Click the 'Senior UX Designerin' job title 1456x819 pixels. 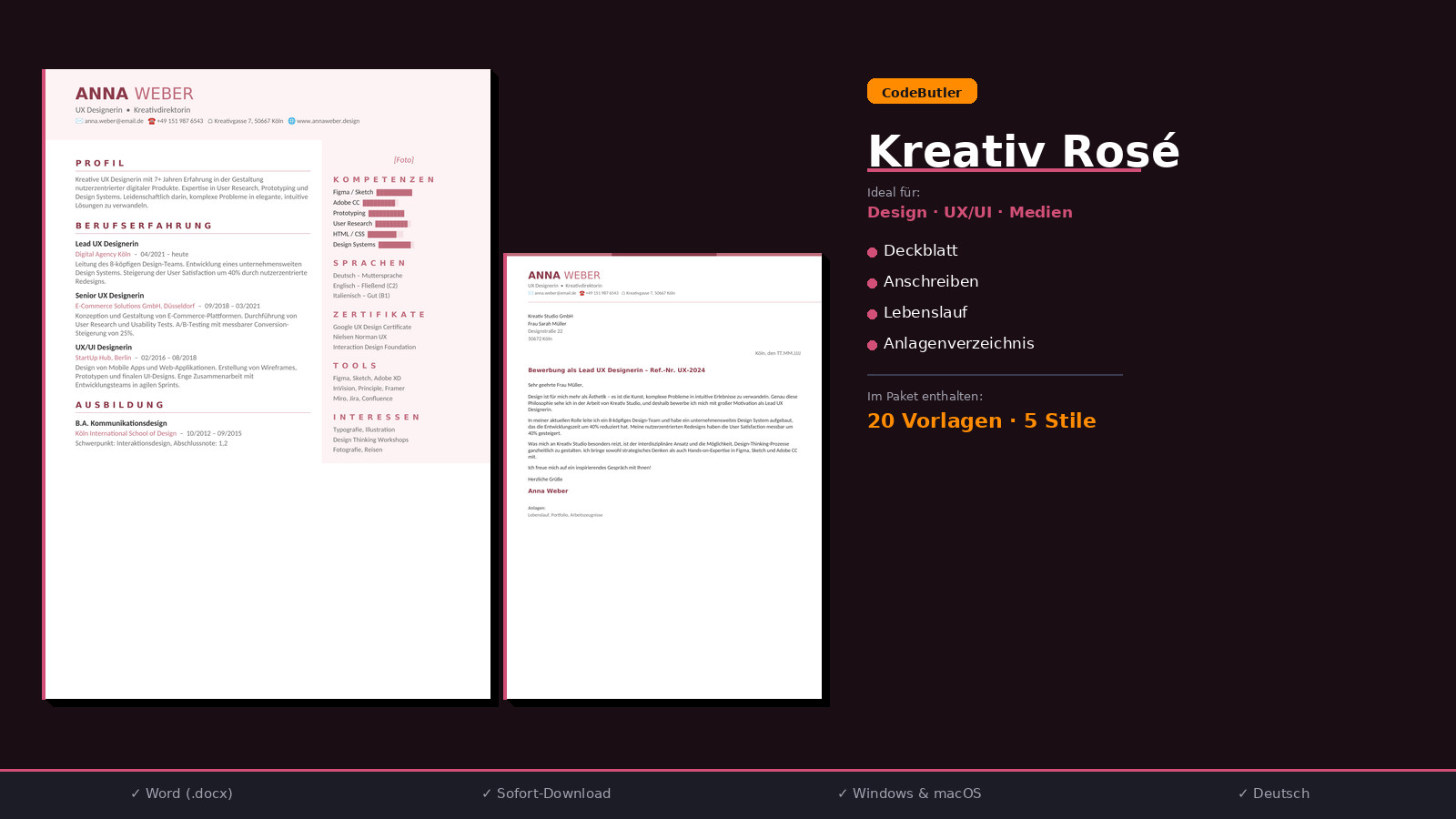(x=109, y=296)
